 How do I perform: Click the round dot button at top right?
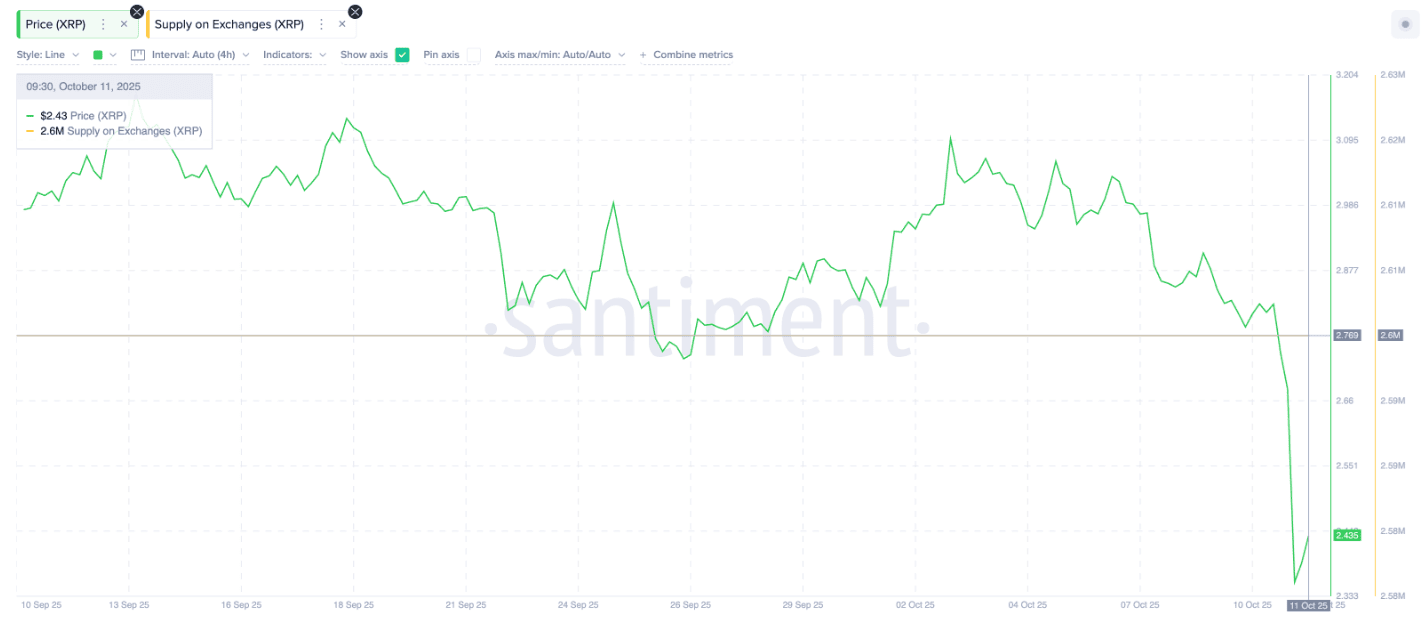(1405, 25)
